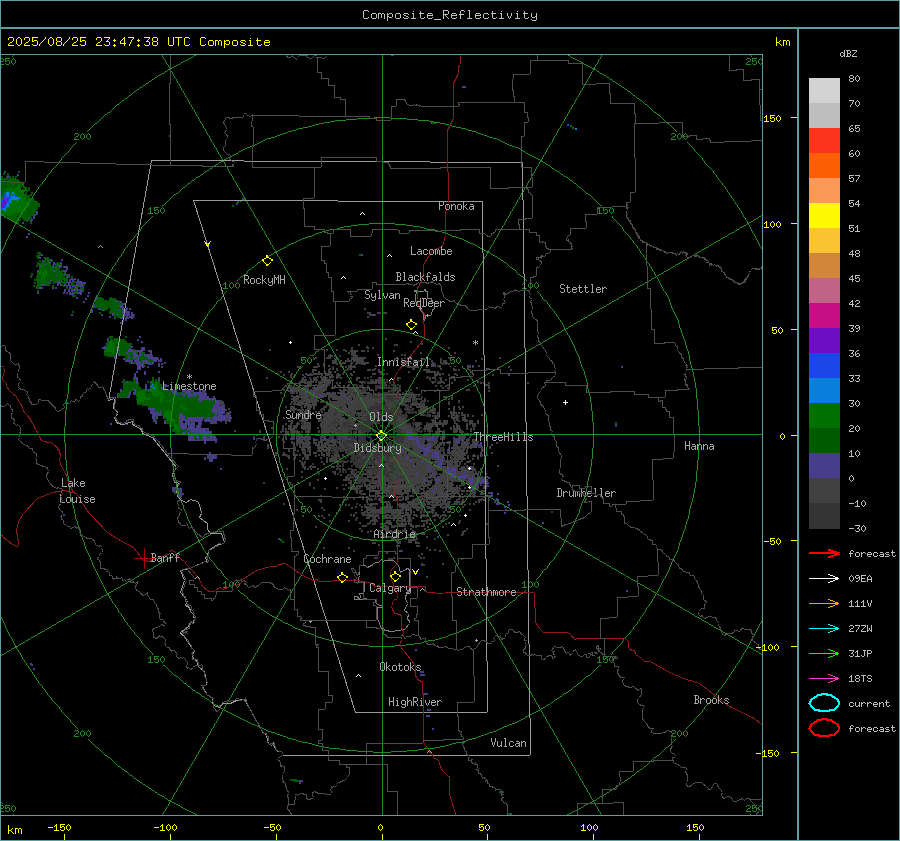This screenshot has height=841, width=900.
Task: Click the Innisfail town label
Action: coord(403,362)
